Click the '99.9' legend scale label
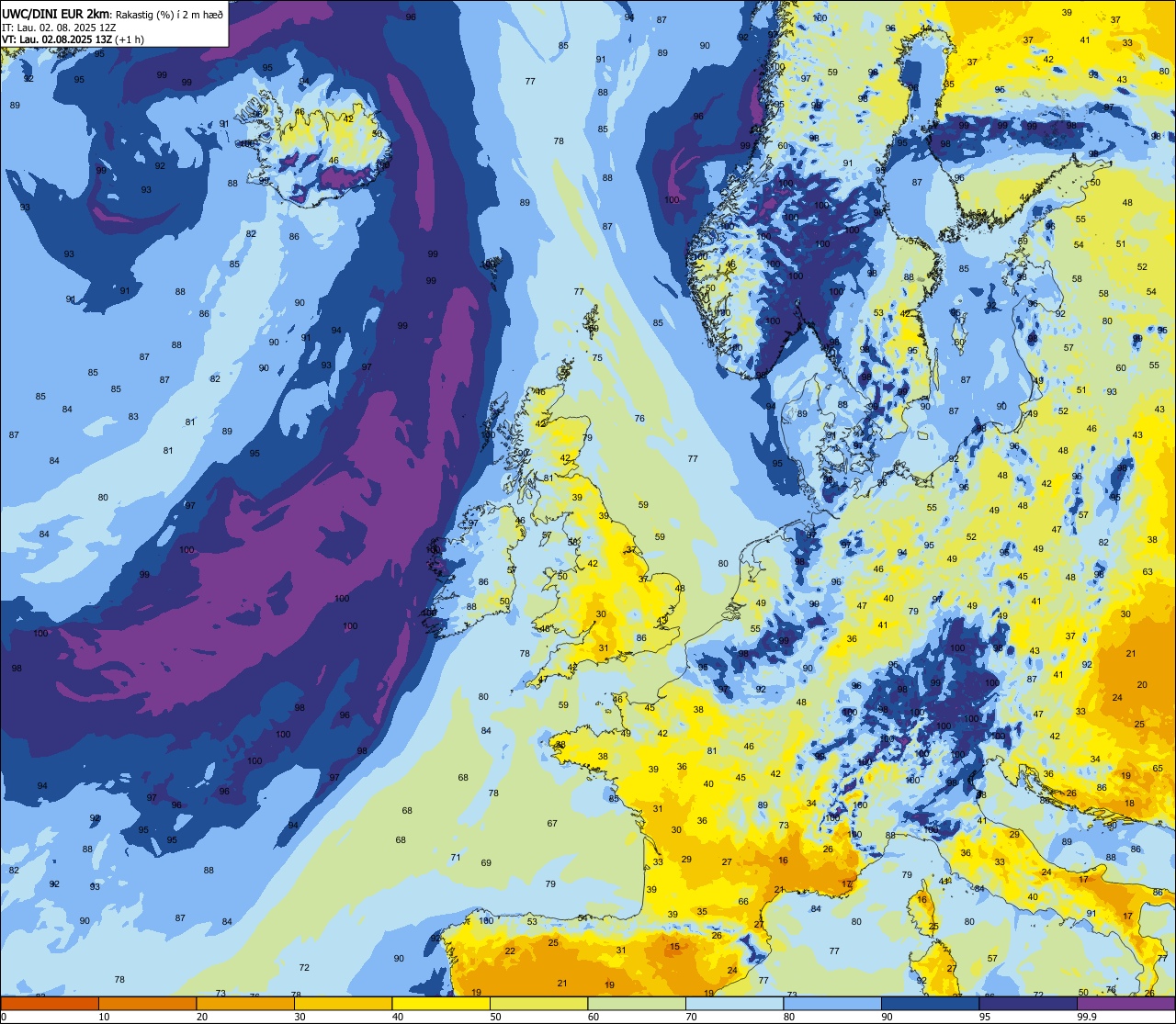 coord(1088,1017)
